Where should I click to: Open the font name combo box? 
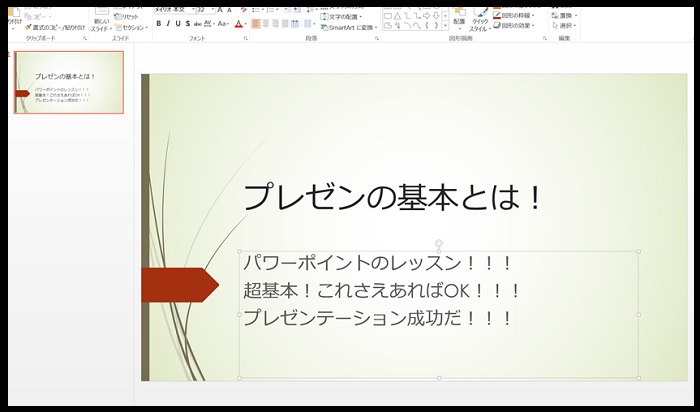(x=175, y=10)
